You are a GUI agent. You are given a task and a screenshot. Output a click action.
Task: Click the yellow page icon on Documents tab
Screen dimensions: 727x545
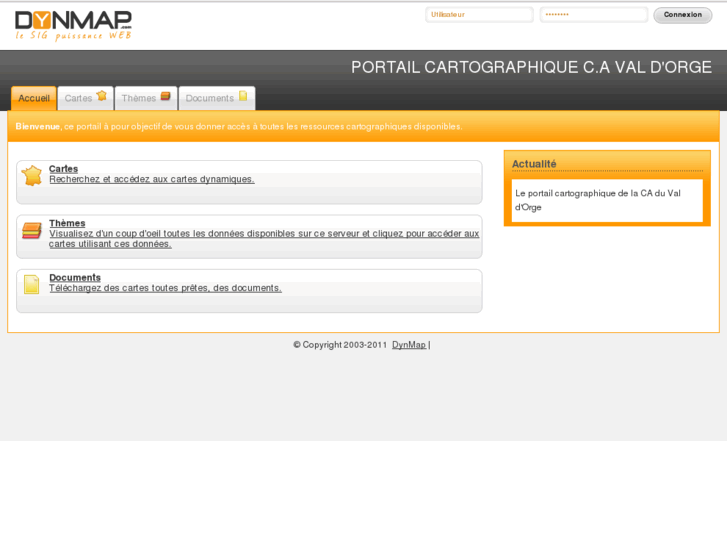click(243, 96)
